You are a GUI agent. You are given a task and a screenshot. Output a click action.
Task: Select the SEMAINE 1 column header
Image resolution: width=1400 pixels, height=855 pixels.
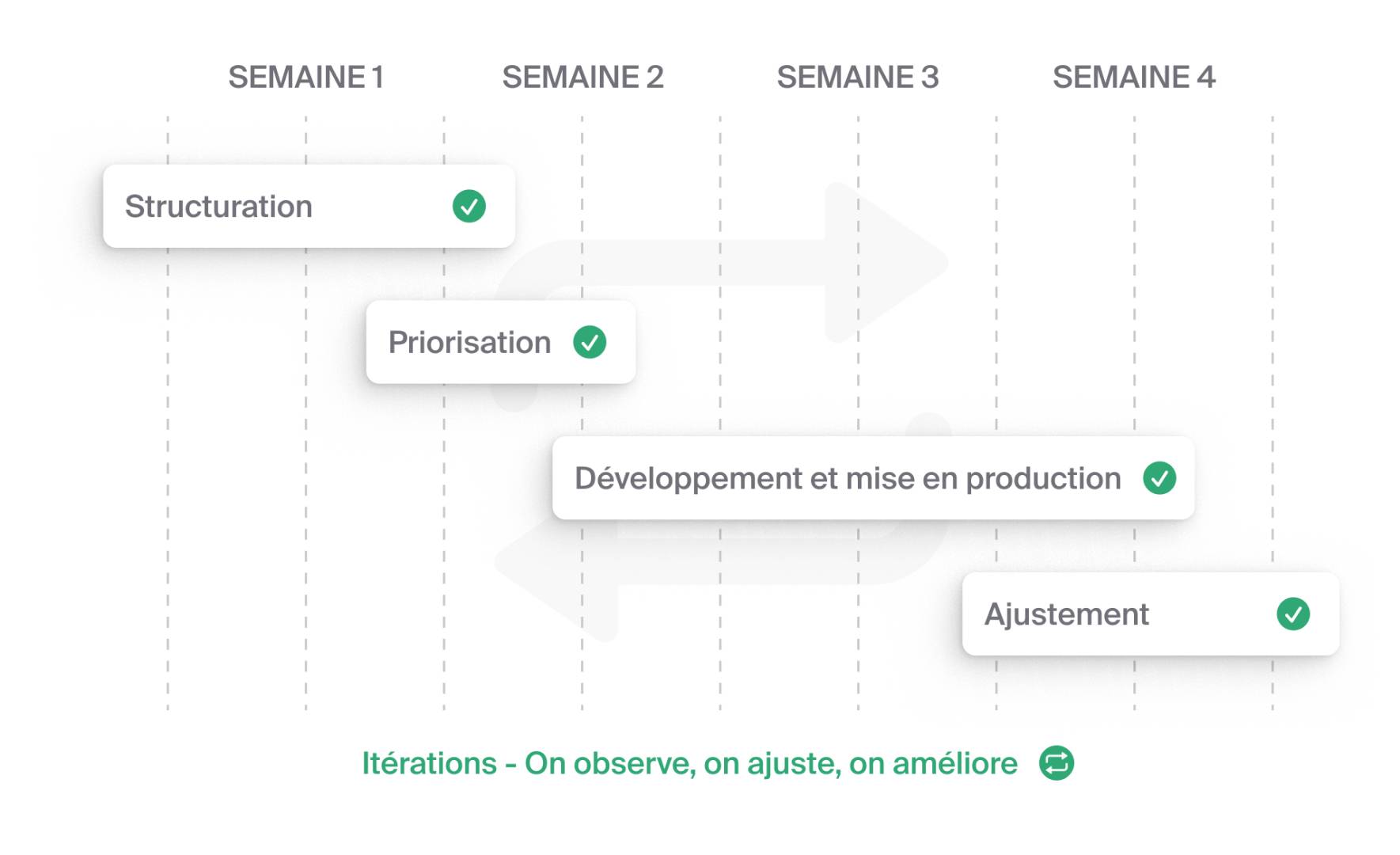pyautogui.click(x=306, y=78)
